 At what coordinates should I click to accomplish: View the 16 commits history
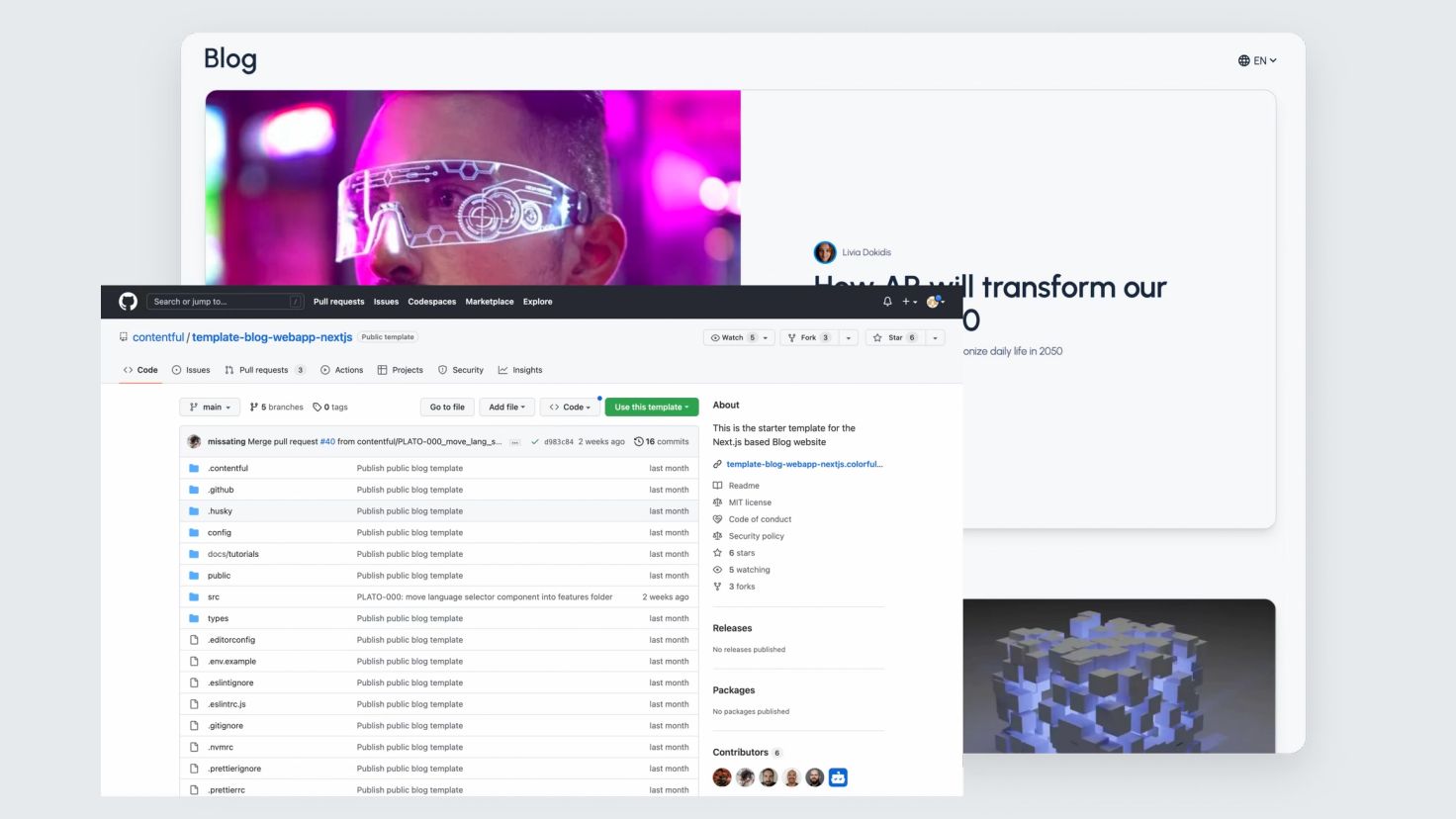662,442
